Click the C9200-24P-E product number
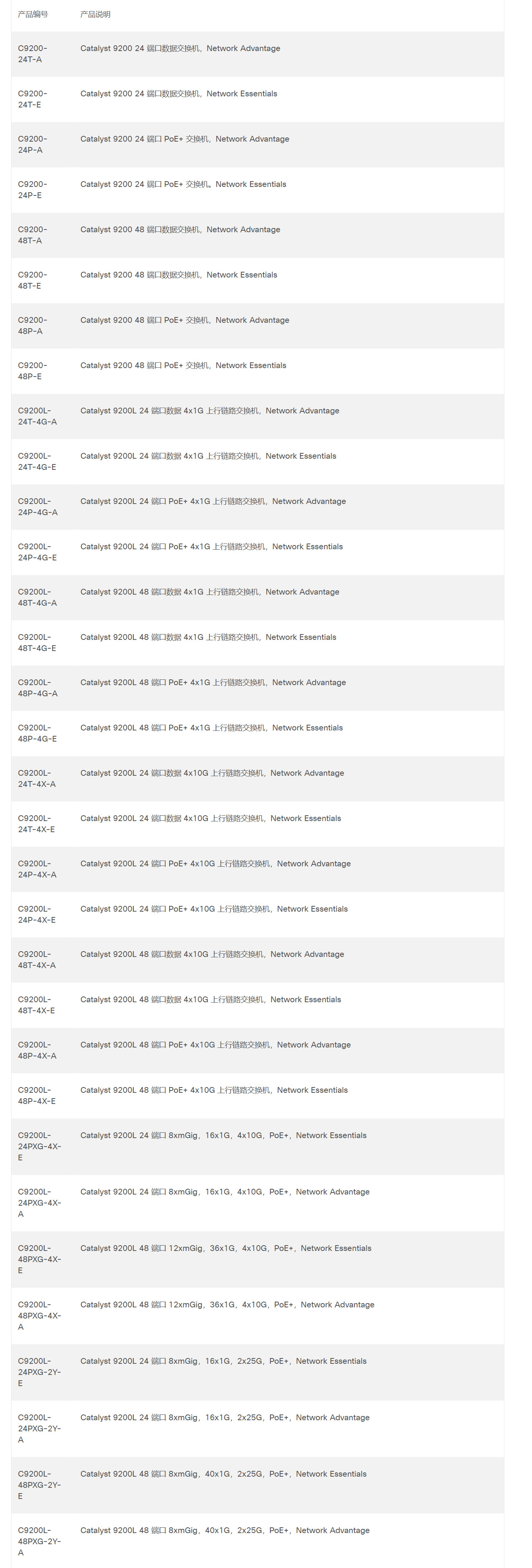 [32, 189]
